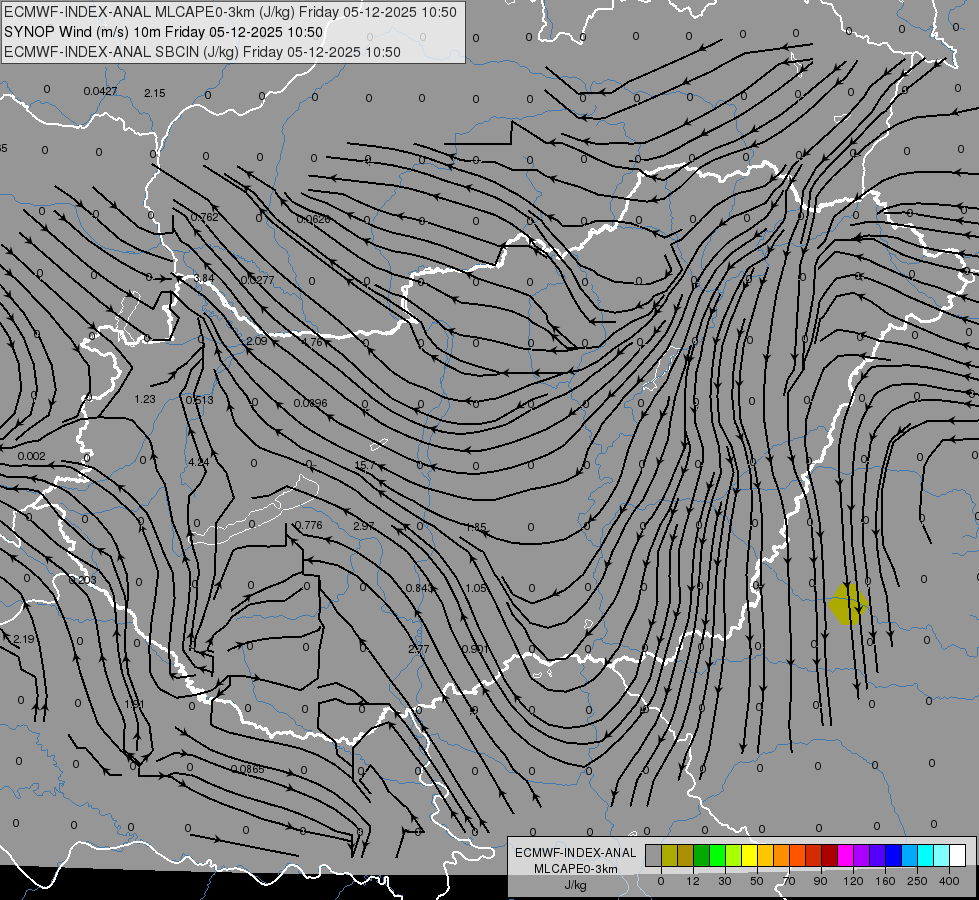This screenshot has height=900, width=979.
Task: Click the map value 0.776
Action: [x=308, y=525]
